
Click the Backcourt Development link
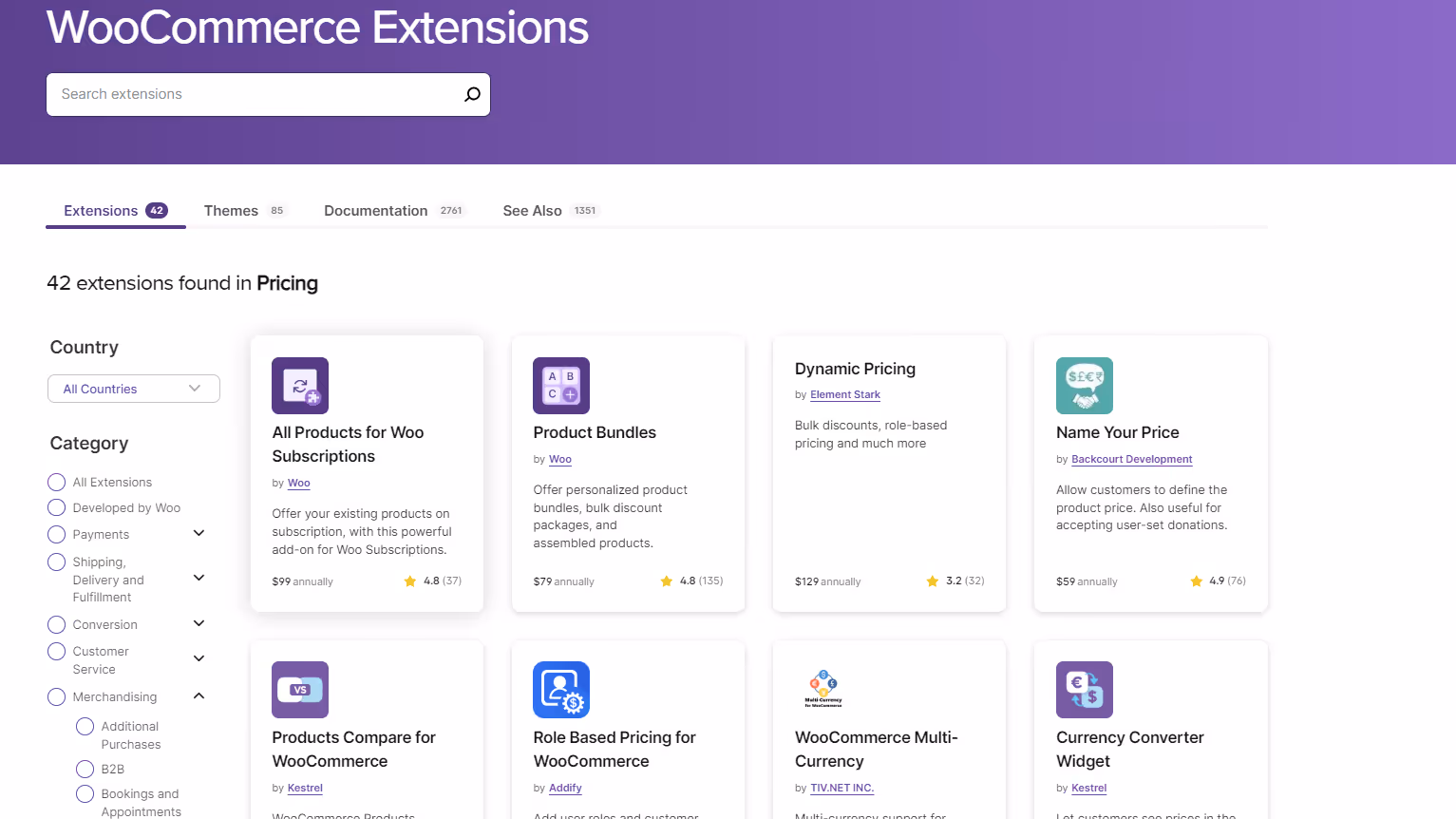tap(1131, 459)
